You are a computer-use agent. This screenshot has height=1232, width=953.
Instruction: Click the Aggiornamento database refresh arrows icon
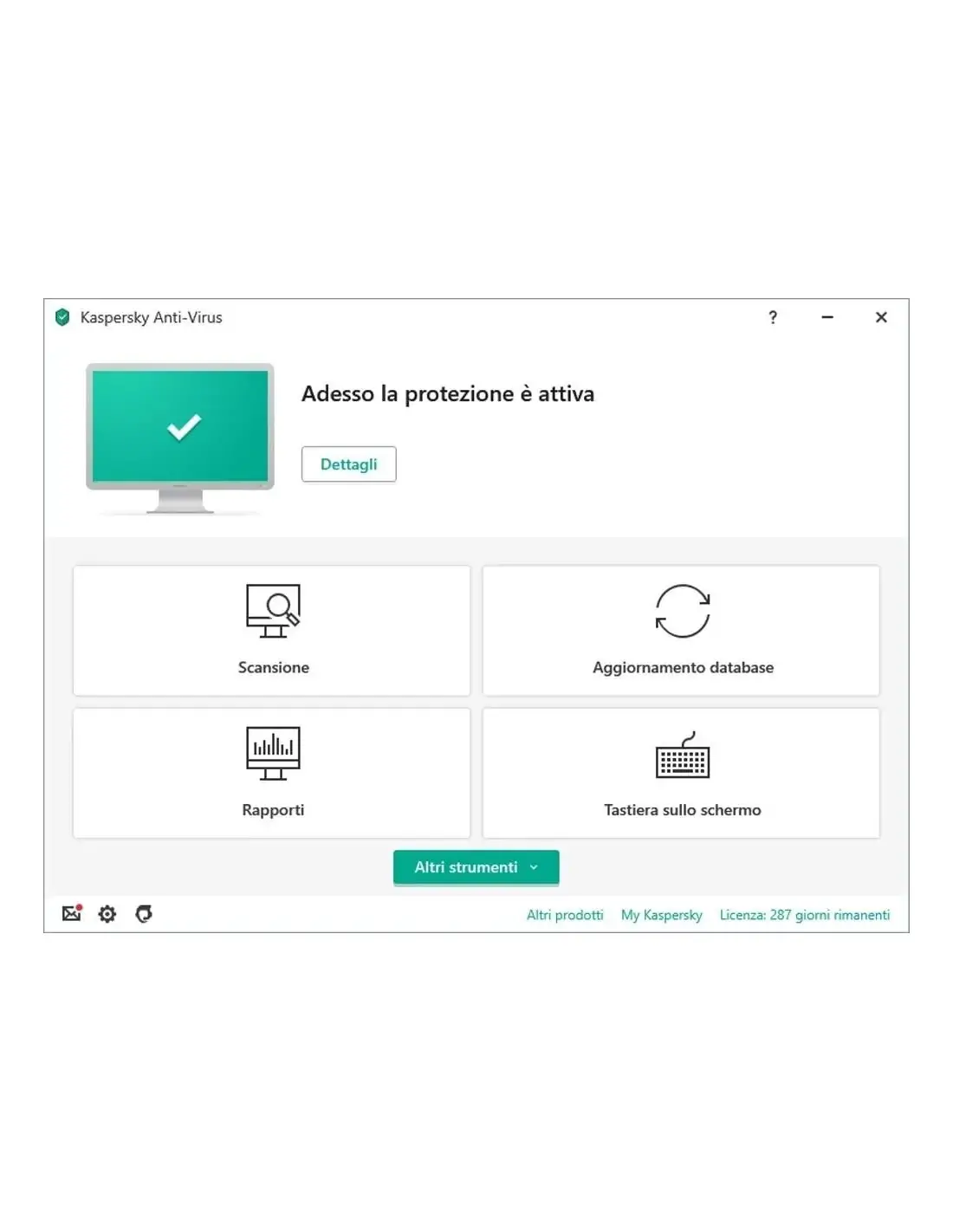(x=683, y=611)
